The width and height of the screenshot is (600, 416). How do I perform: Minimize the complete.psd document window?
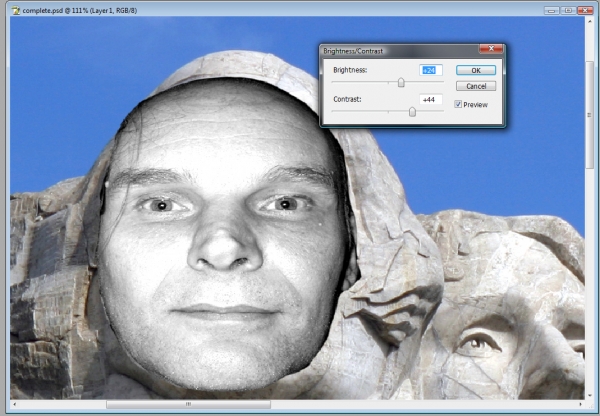[551, 10]
